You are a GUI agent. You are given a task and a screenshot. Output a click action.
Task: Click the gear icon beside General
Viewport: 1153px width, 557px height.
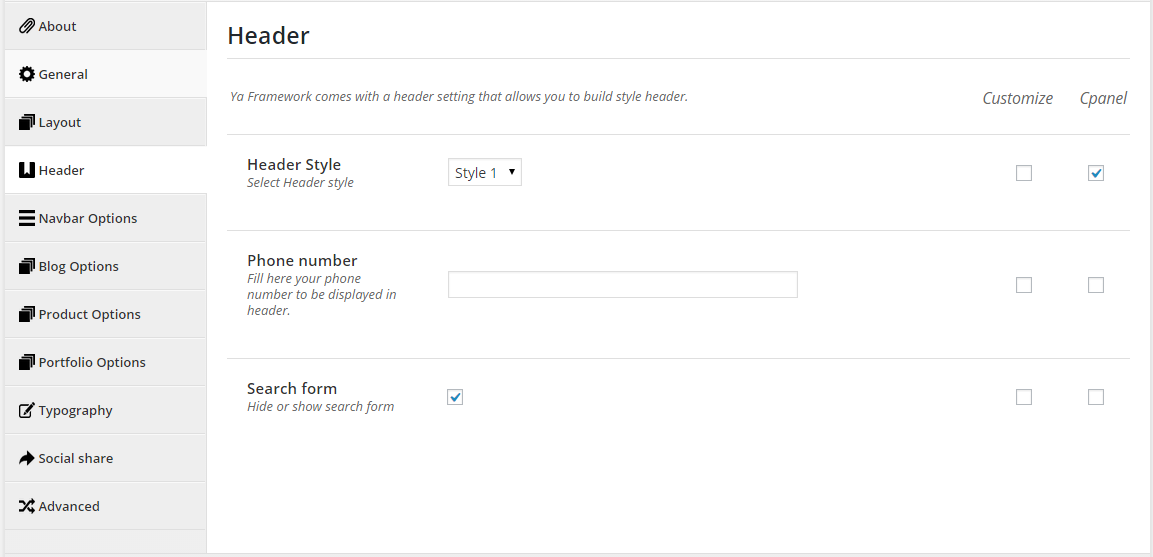tap(26, 74)
